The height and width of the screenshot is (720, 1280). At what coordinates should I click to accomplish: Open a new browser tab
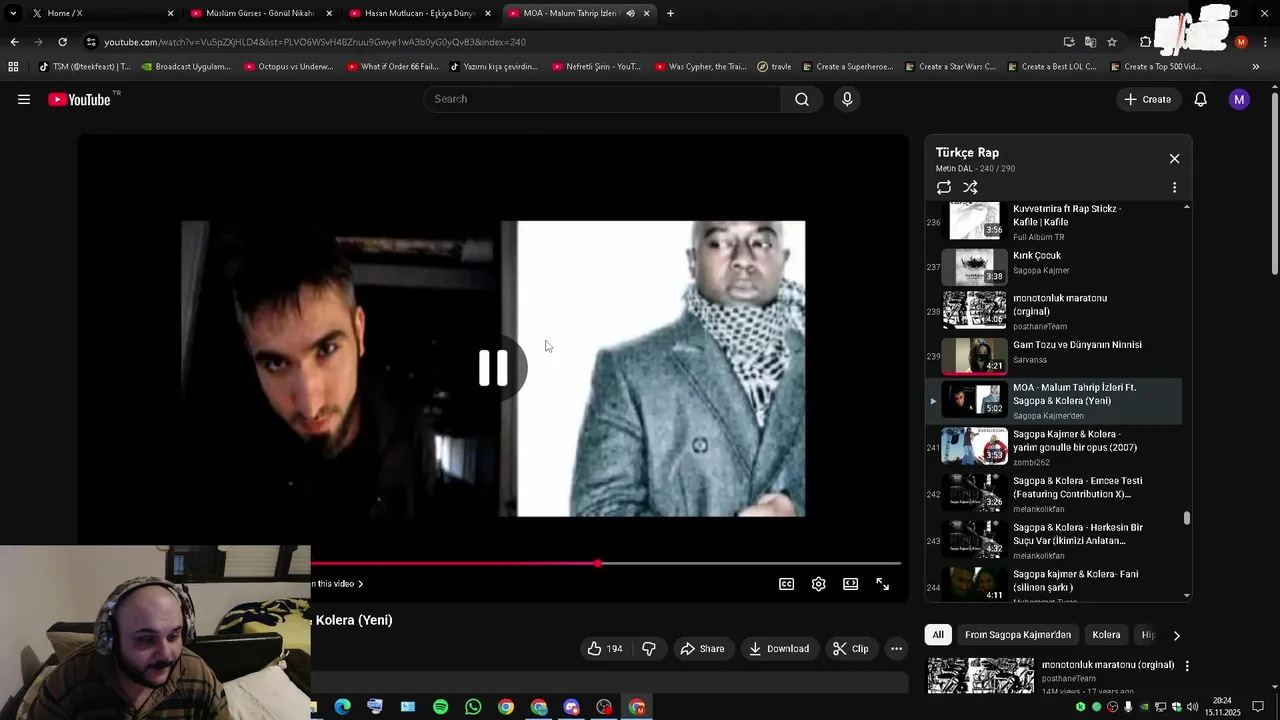point(670,13)
